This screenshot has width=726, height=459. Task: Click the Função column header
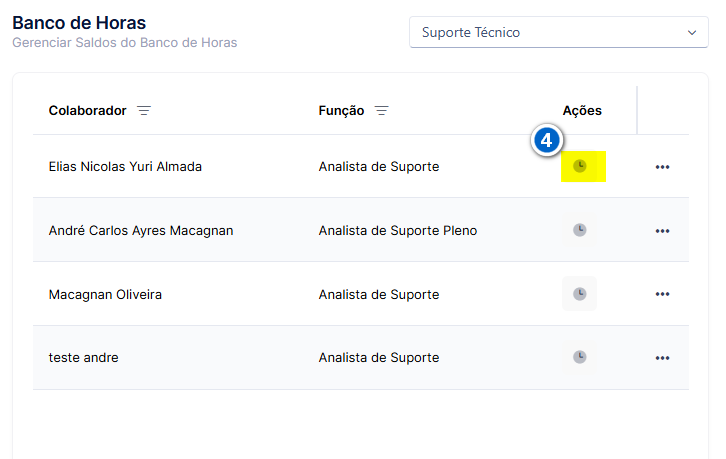(341, 111)
